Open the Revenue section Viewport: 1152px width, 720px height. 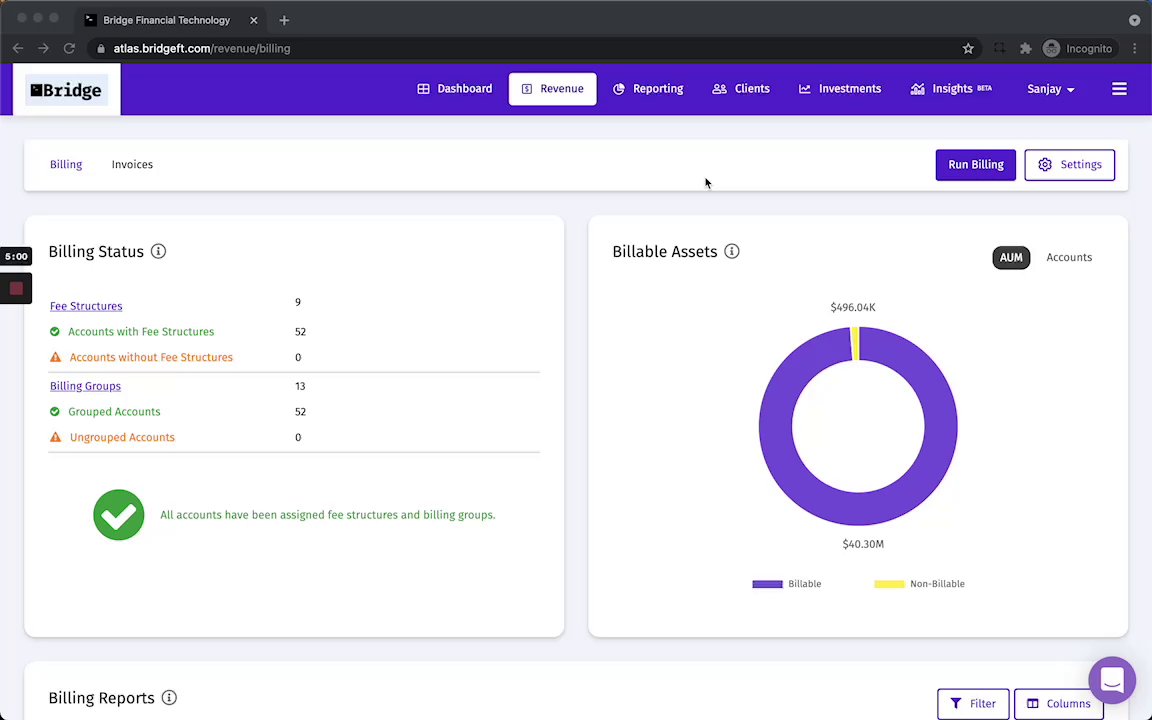(552, 89)
